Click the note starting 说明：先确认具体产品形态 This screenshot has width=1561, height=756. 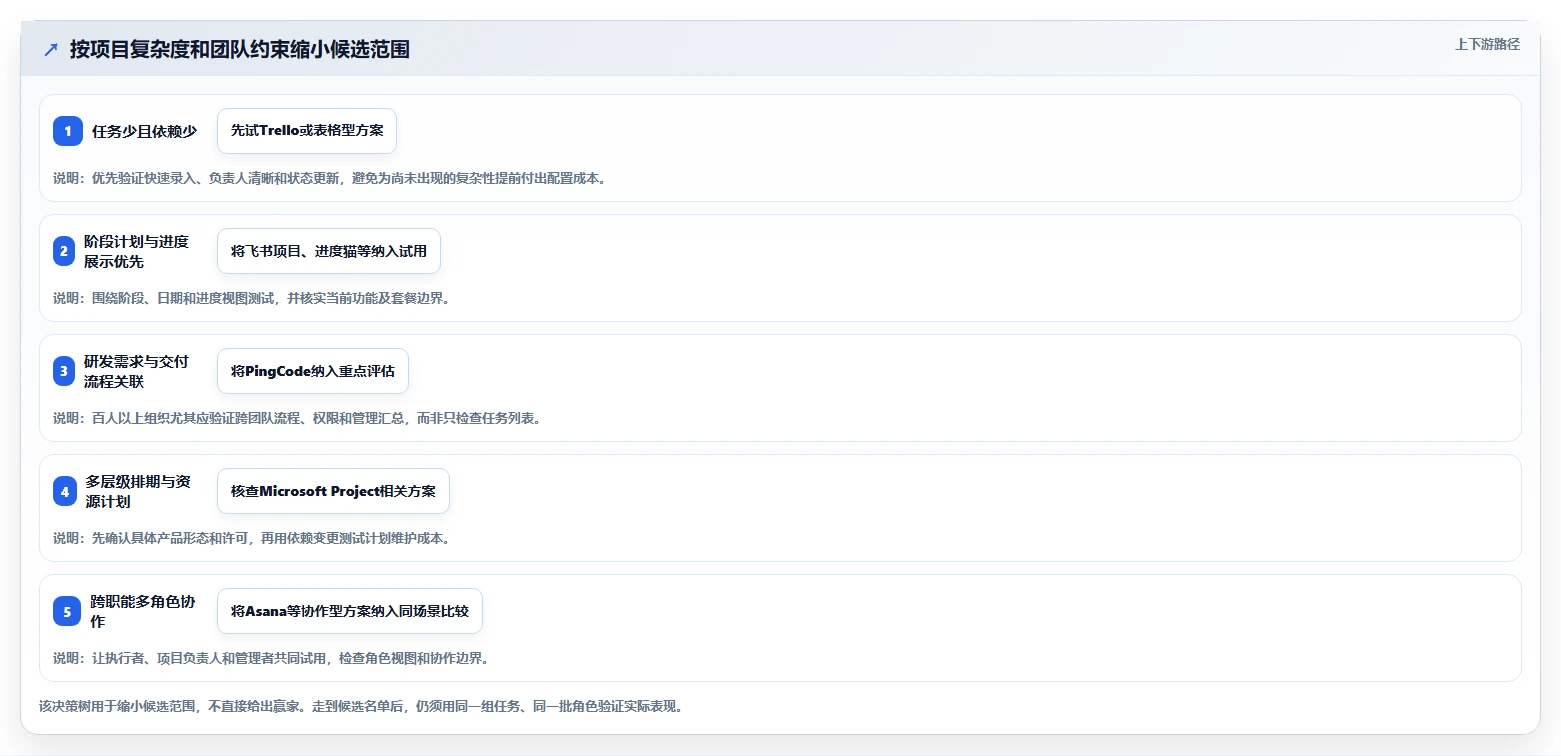pyautogui.click(x=252, y=538)
